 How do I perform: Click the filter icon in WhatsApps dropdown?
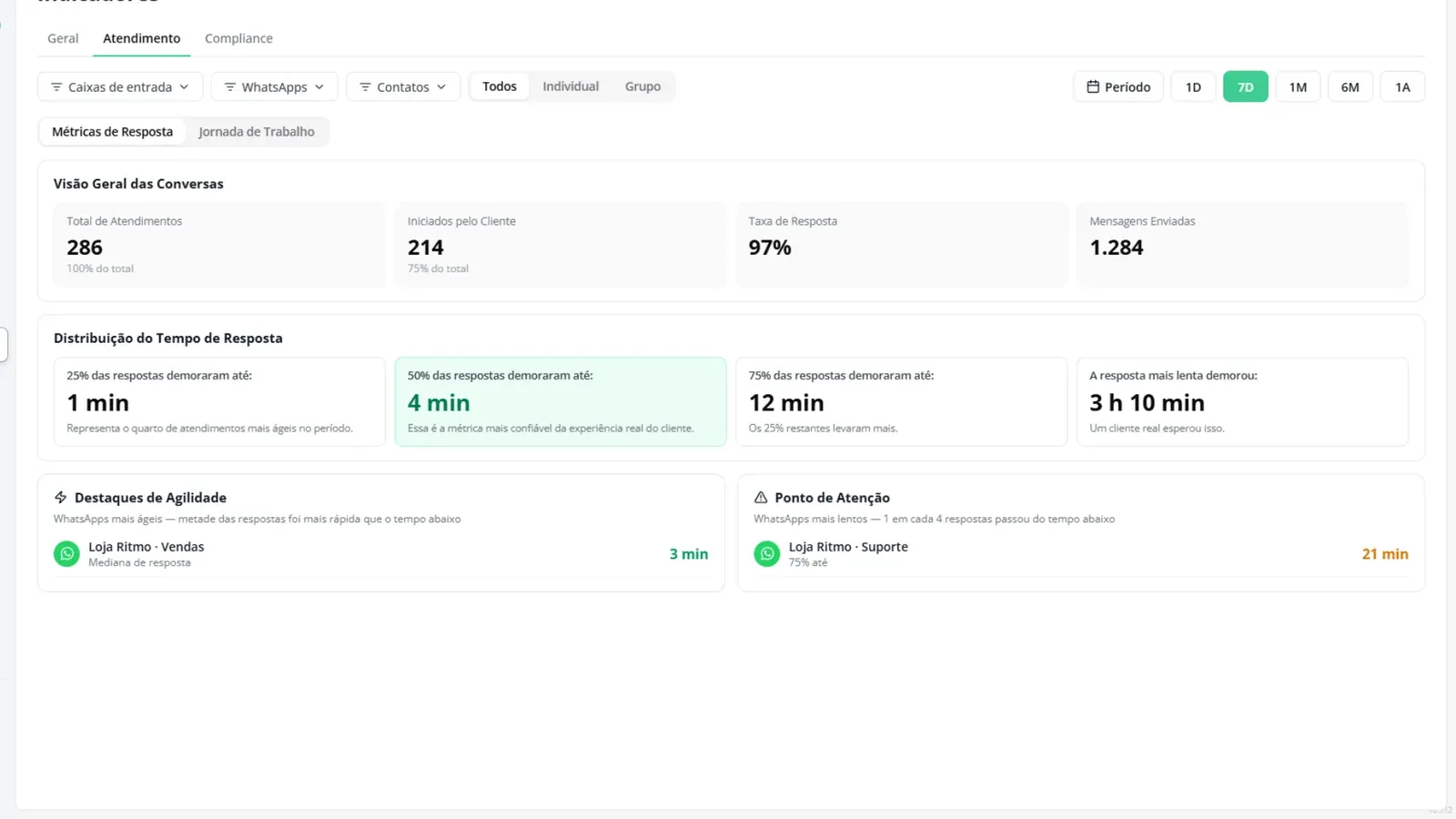[230, 87]
